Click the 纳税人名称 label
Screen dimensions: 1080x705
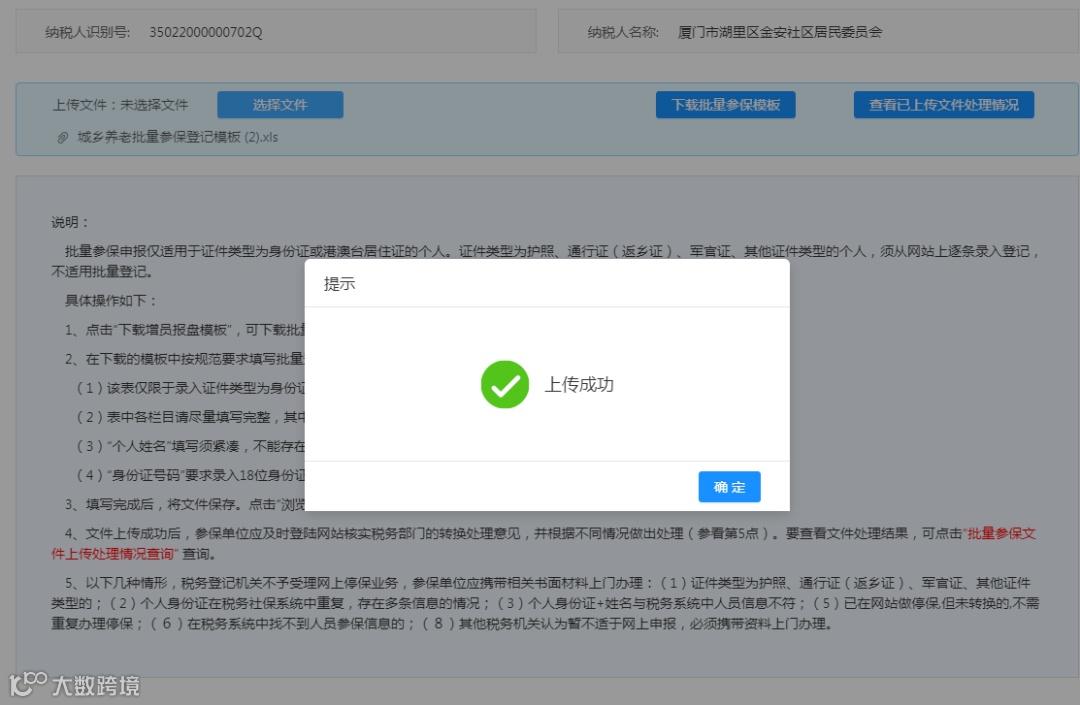pos(623,32)
